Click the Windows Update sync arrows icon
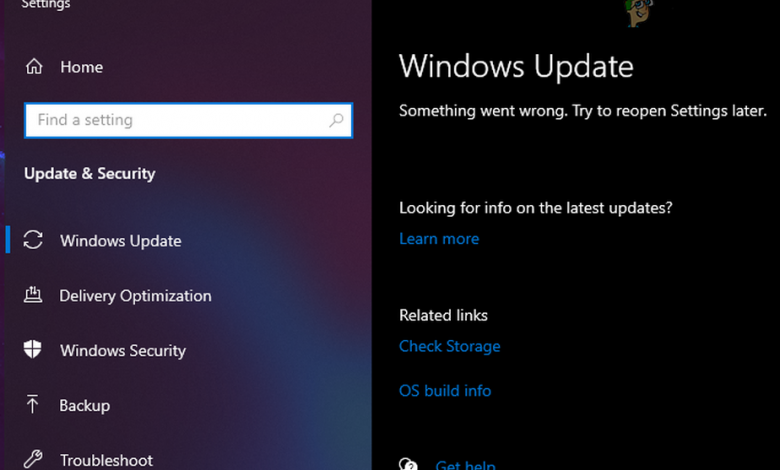This screenshot has height=470, width=780. coord(33,240)
